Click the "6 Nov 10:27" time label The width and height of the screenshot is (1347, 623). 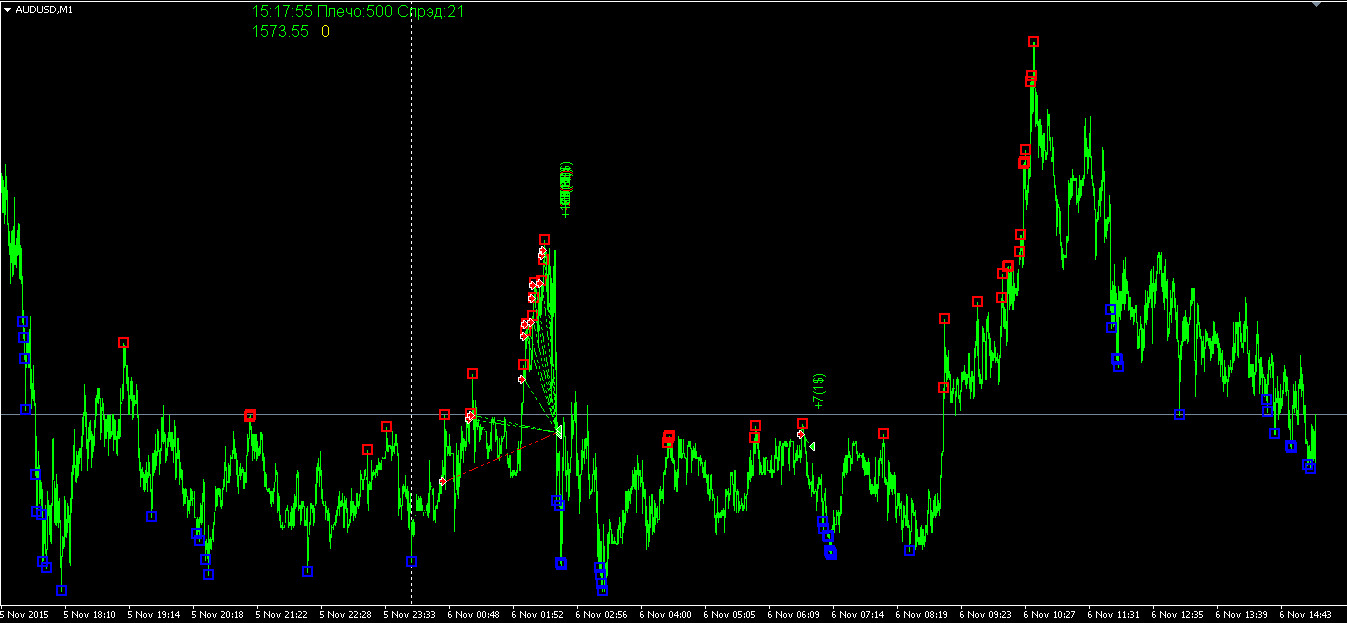[x=1051, y=615]
